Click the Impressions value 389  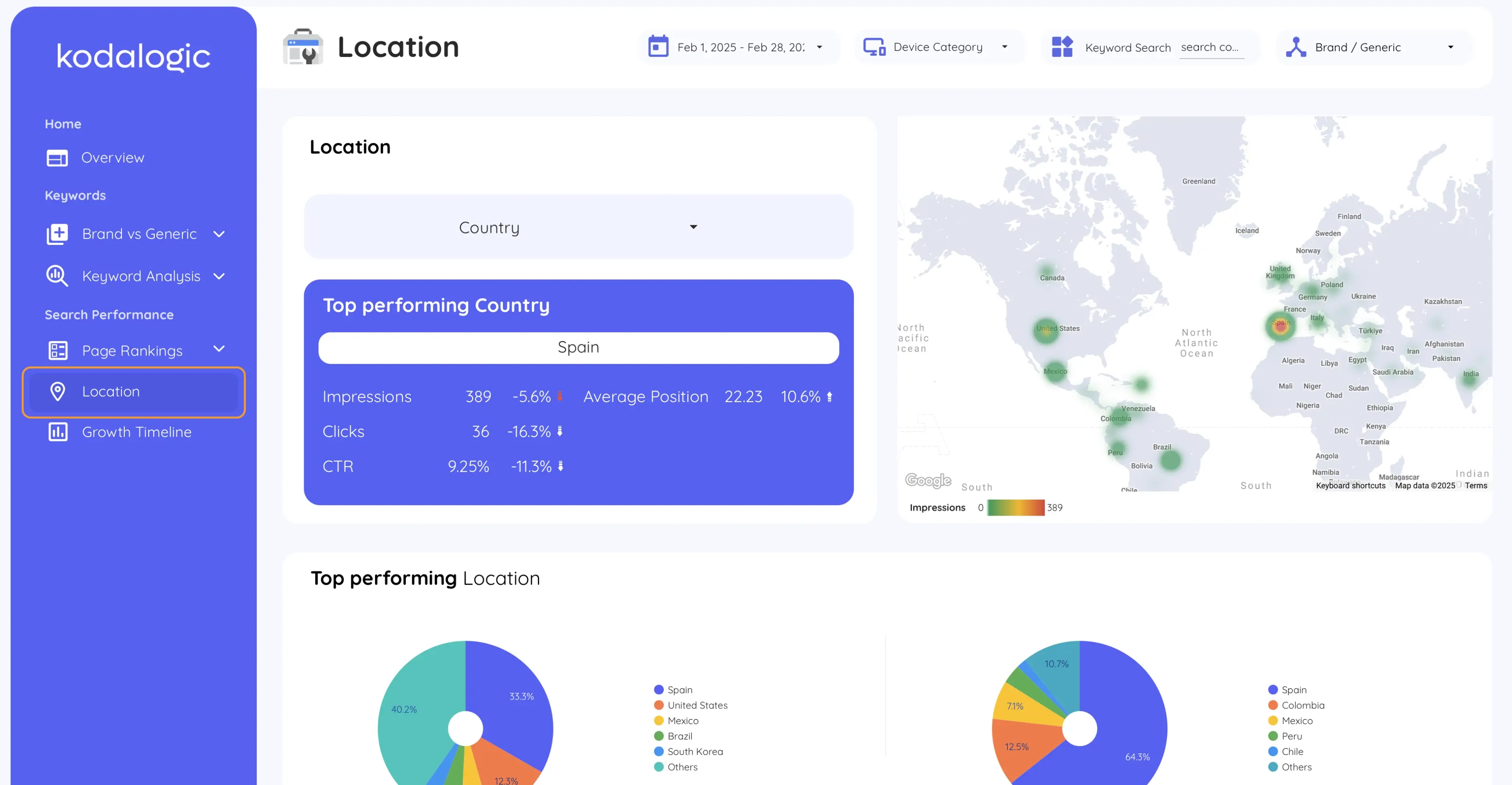click(x=478, y=397)
